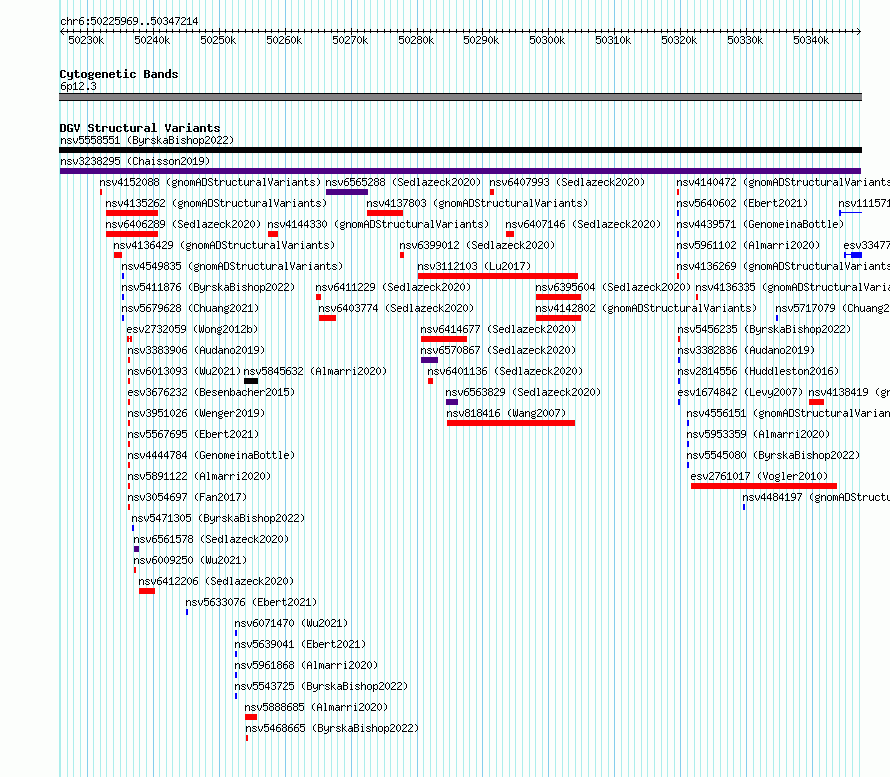
Task: Open nsv4137803 (gnomADStructuralVariants) label
Action: [x=477, y=203]
